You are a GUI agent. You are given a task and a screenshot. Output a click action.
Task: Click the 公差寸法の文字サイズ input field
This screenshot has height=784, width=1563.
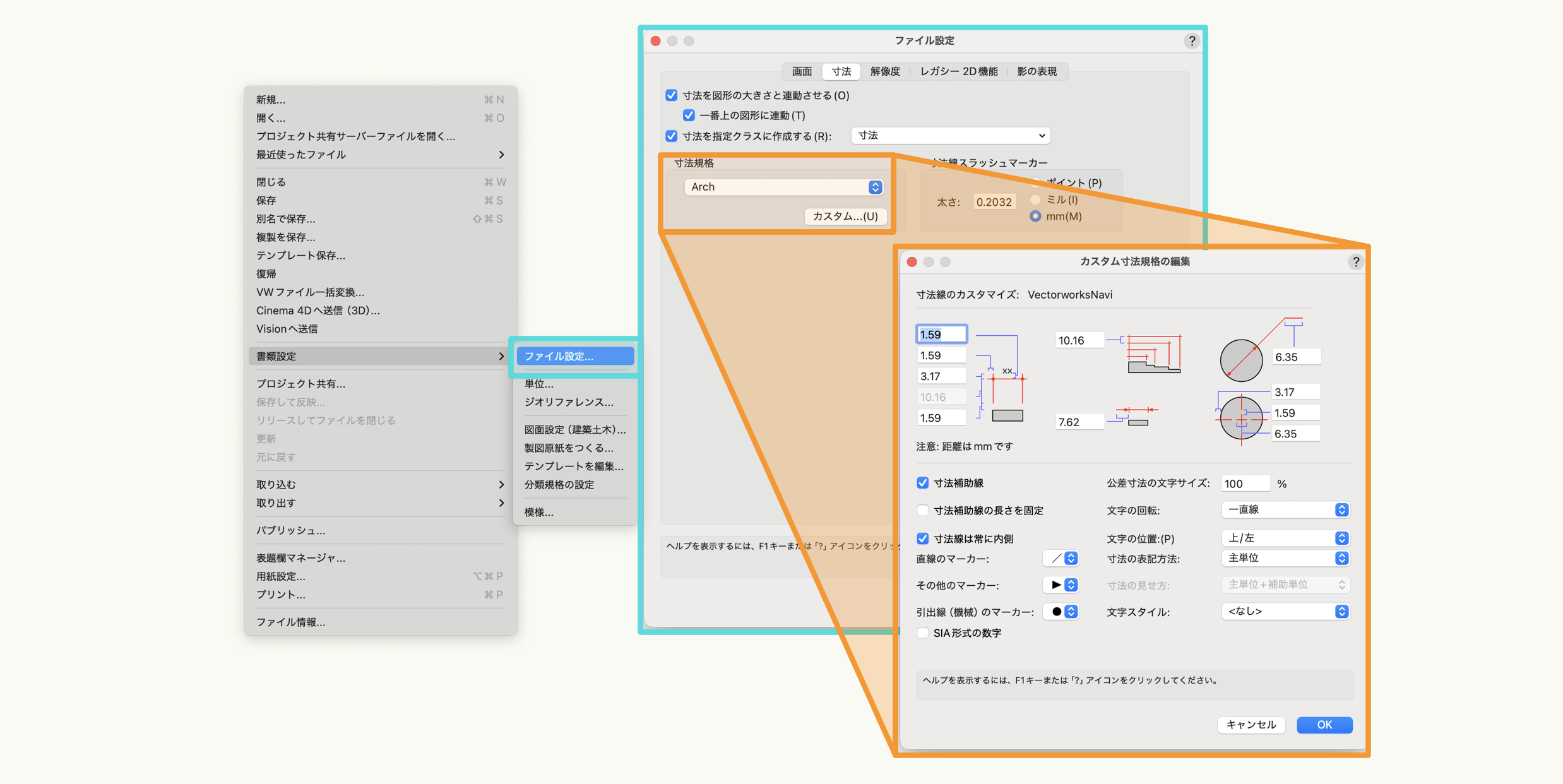(x=1245, y=484)
